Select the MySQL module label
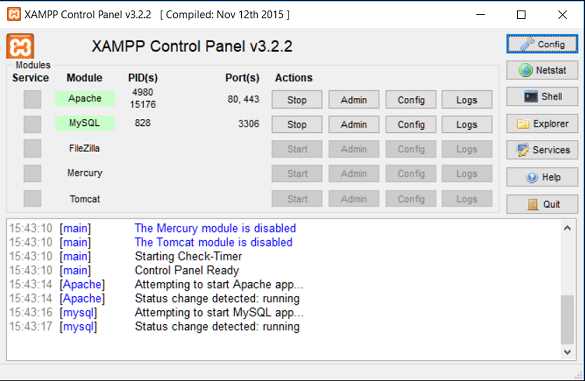 [85, 123]
